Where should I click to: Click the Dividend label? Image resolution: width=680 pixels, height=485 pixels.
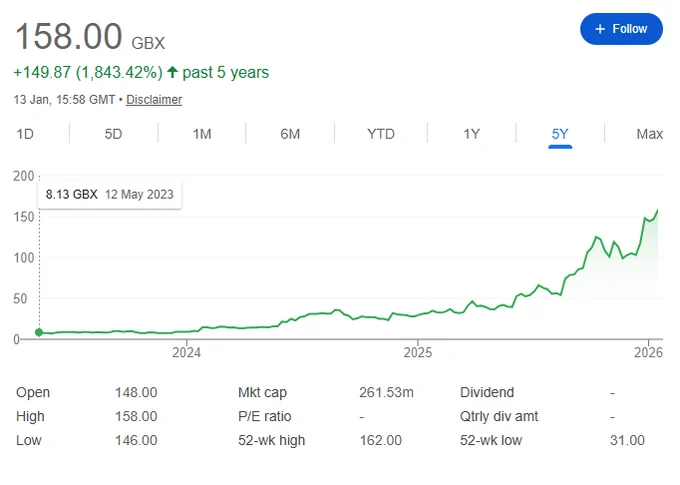[487, 393]
